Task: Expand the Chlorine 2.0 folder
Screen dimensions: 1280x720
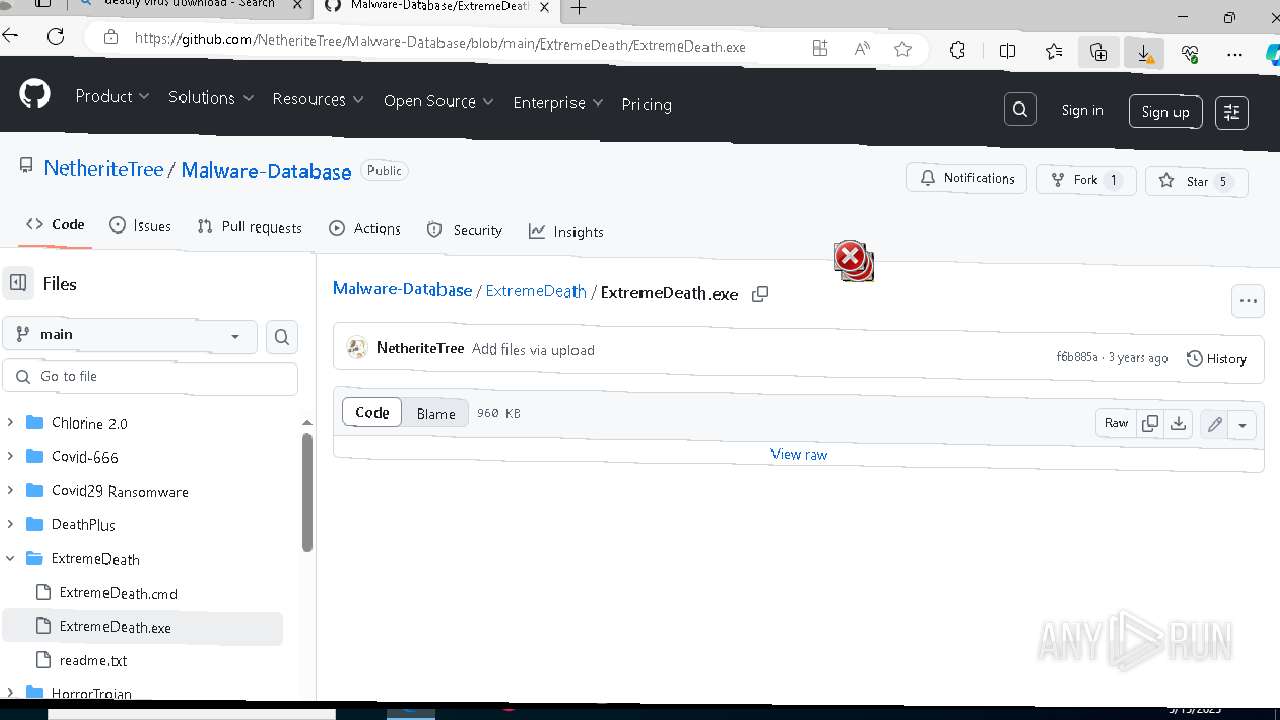Action: tap(10, 422)
